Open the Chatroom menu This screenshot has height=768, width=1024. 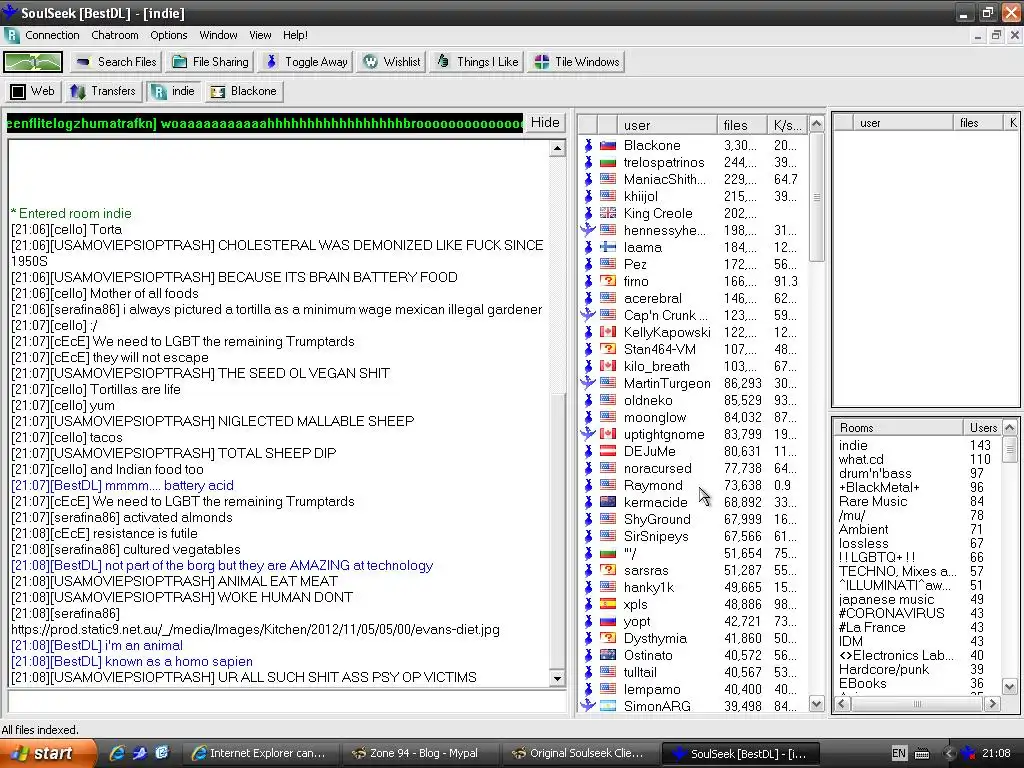pyautogui.click(x=114, y=35)
